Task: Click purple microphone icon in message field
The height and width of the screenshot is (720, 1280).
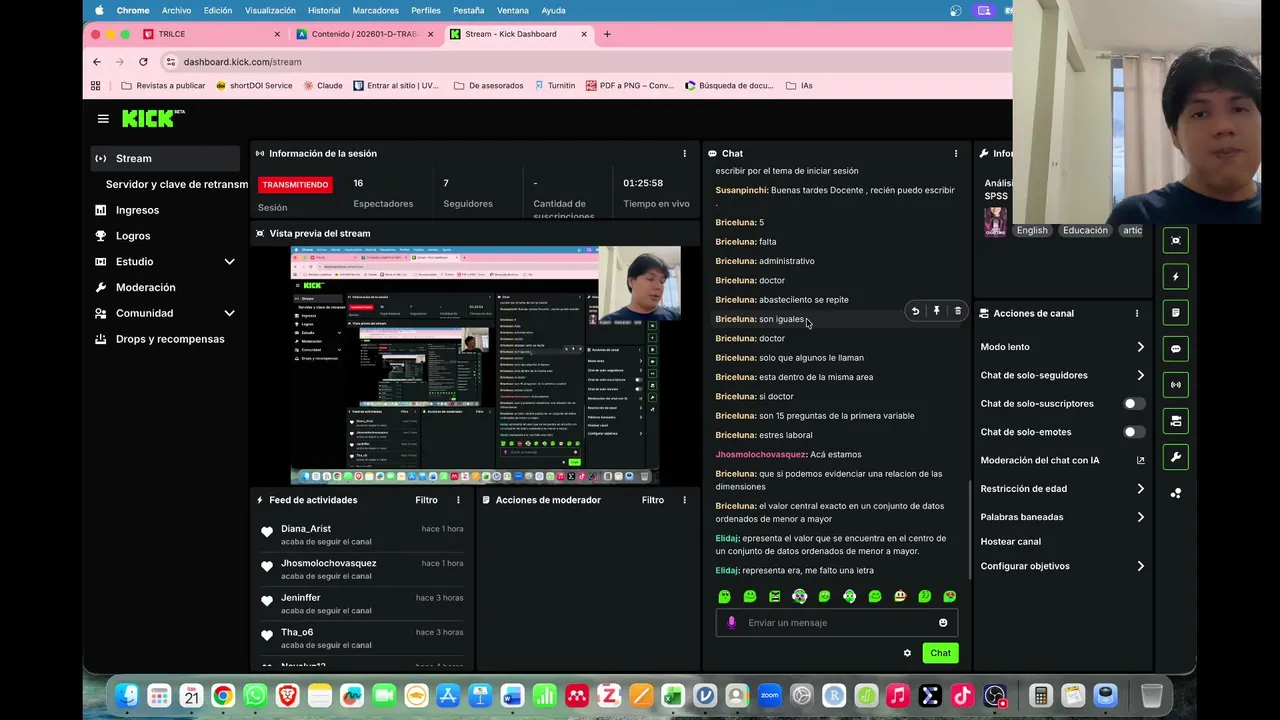Action: click(x=731, y=623)
